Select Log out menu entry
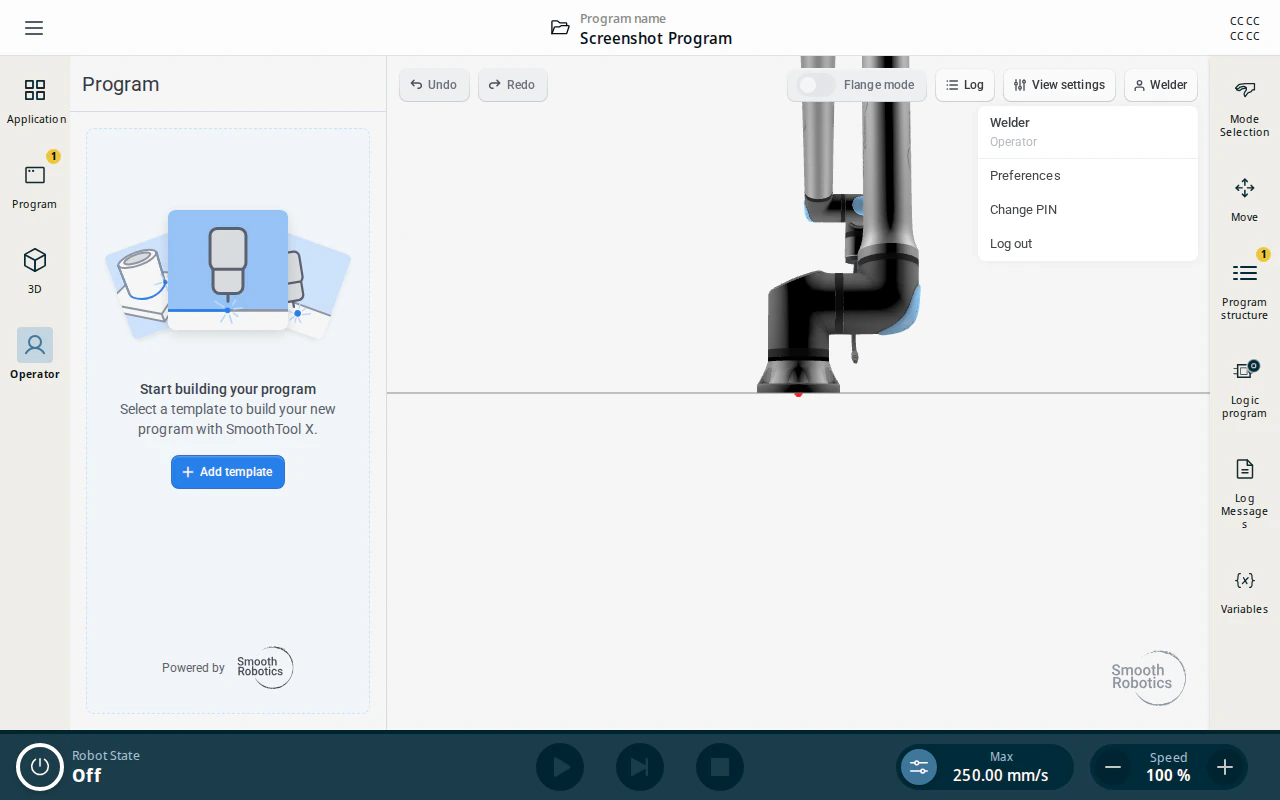 click(x=1087, y=244)
